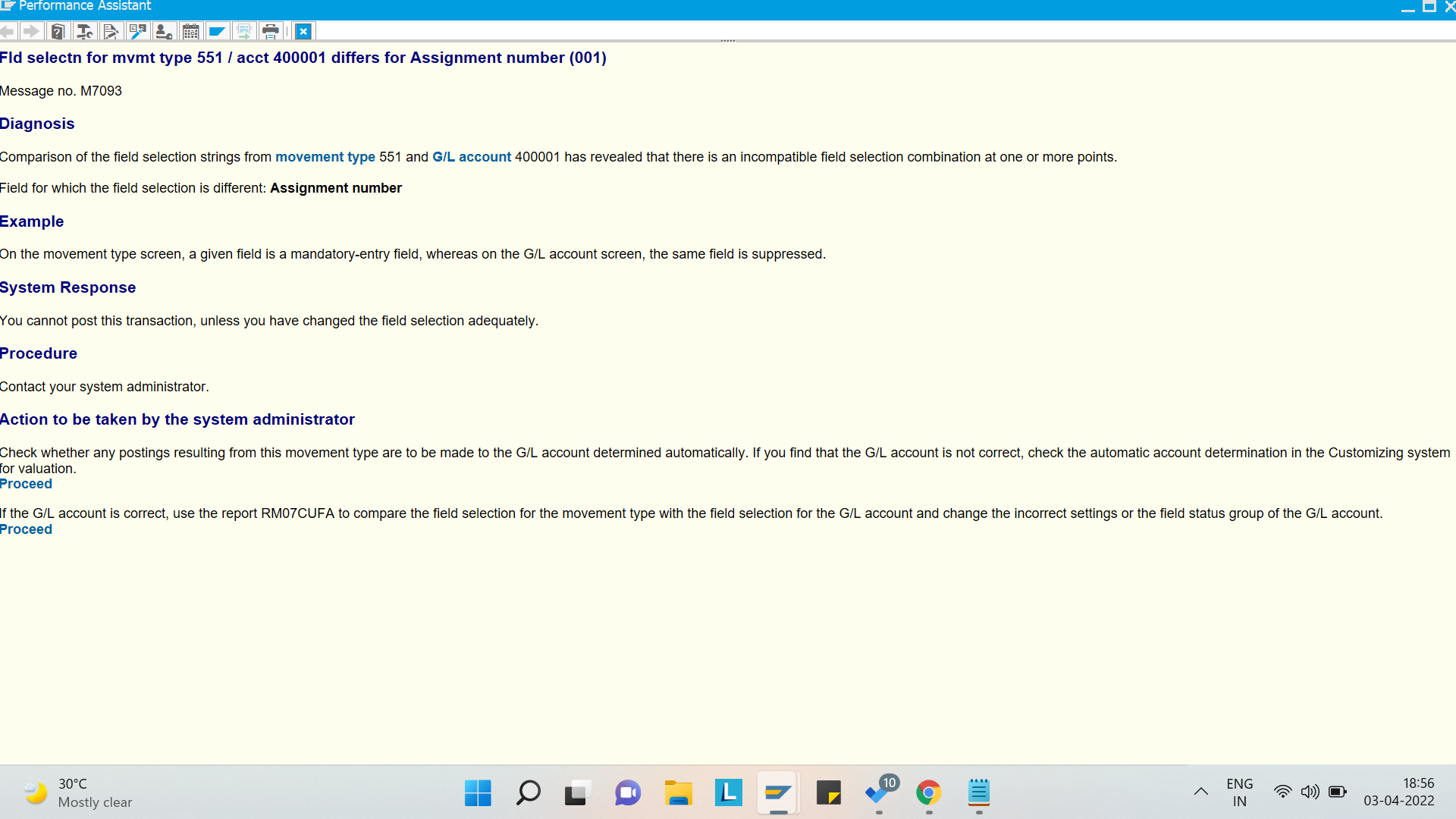The width and height of the screenshot is (1456, 819).
Task: Open the user-with-key authorization icon
Action: 164,31
